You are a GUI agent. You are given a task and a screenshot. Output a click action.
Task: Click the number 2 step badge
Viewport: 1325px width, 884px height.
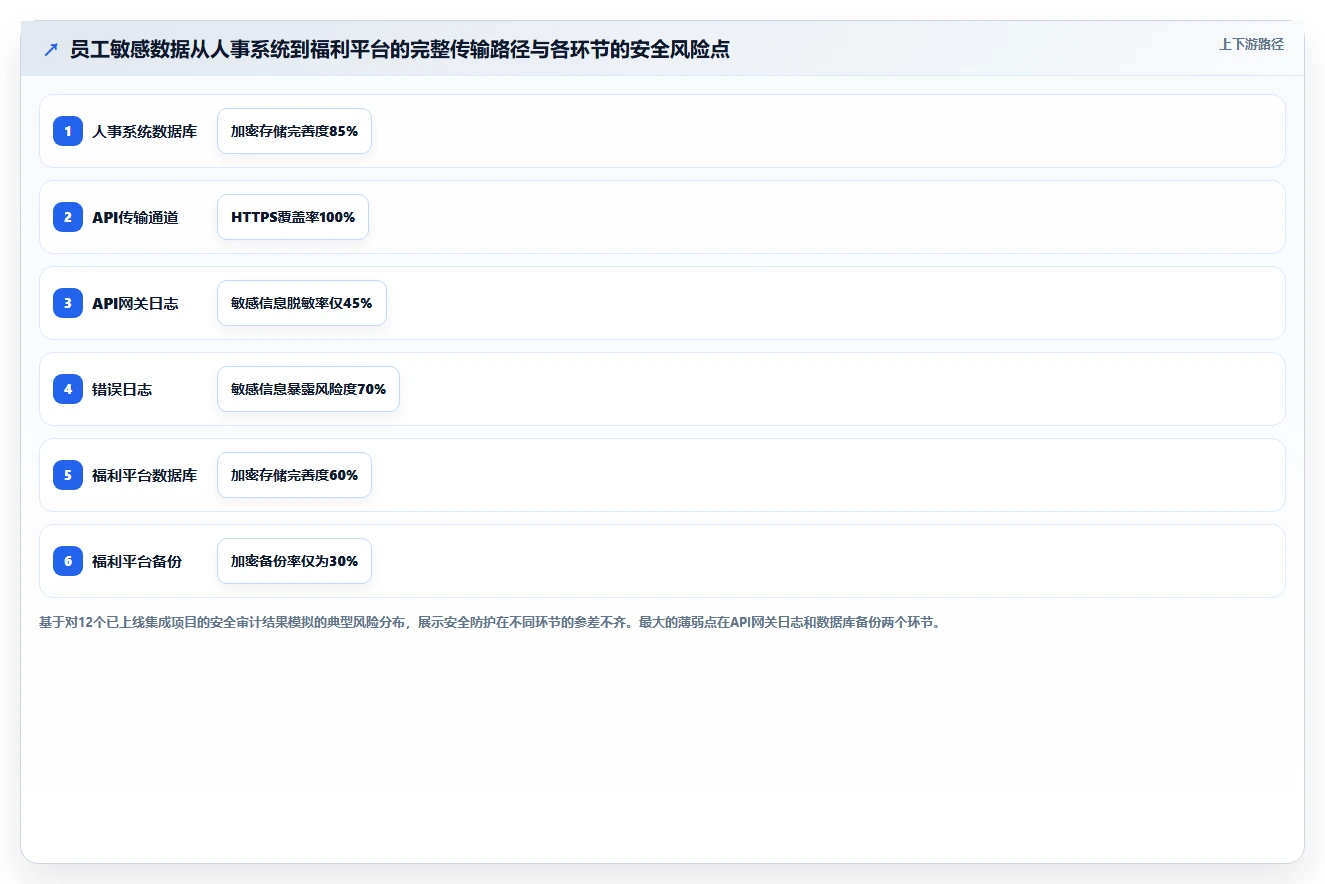click(68, 217)
